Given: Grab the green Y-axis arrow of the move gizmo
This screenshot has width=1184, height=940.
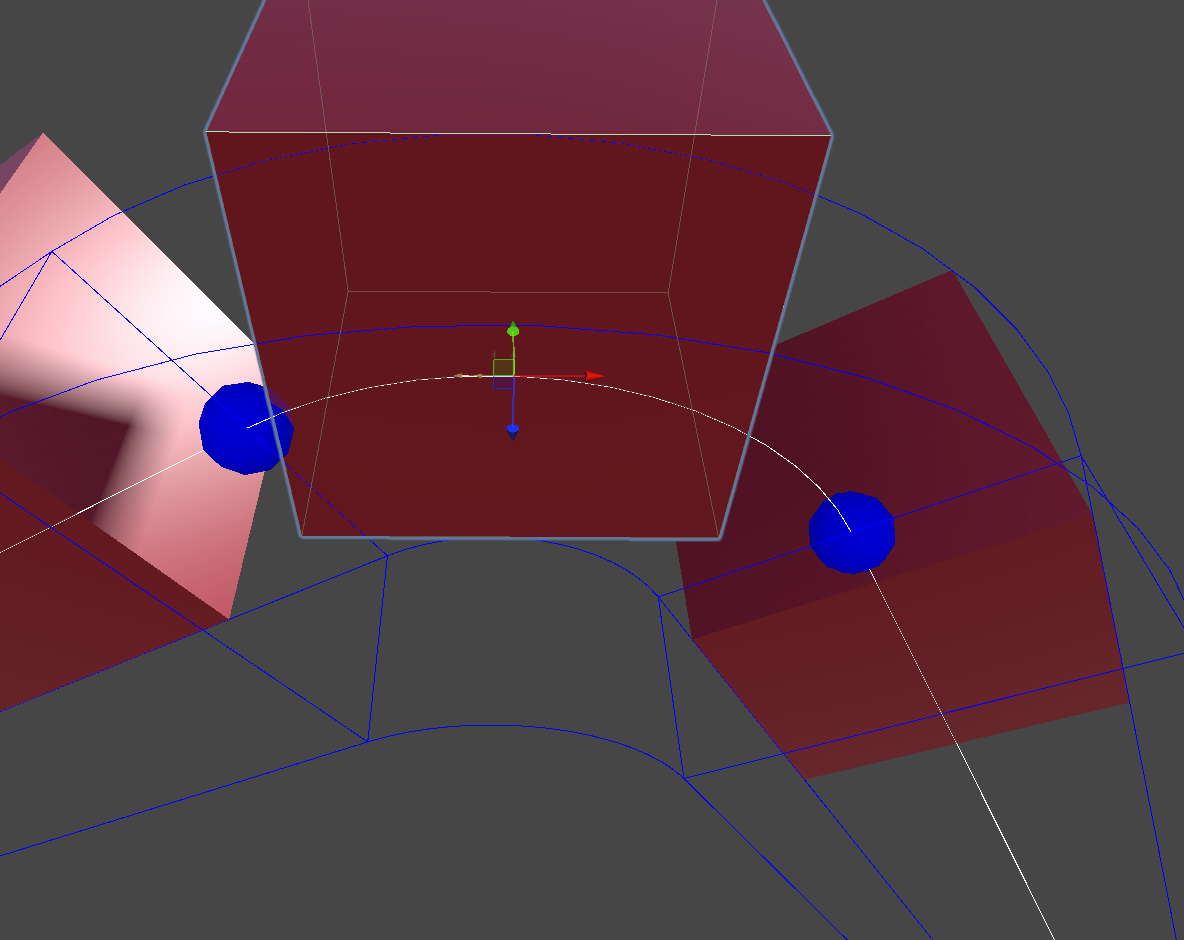Looking at the screenshot, I should pos(513,329).
